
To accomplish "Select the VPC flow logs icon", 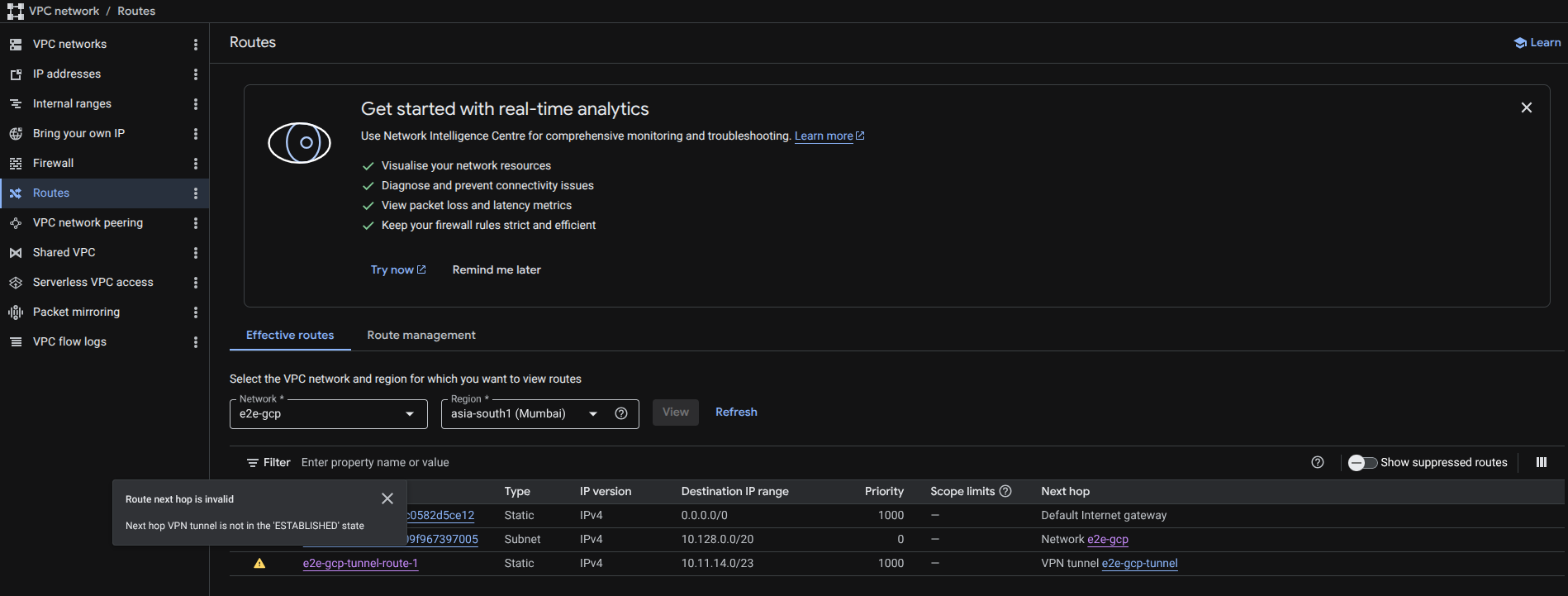I will 16,342.
